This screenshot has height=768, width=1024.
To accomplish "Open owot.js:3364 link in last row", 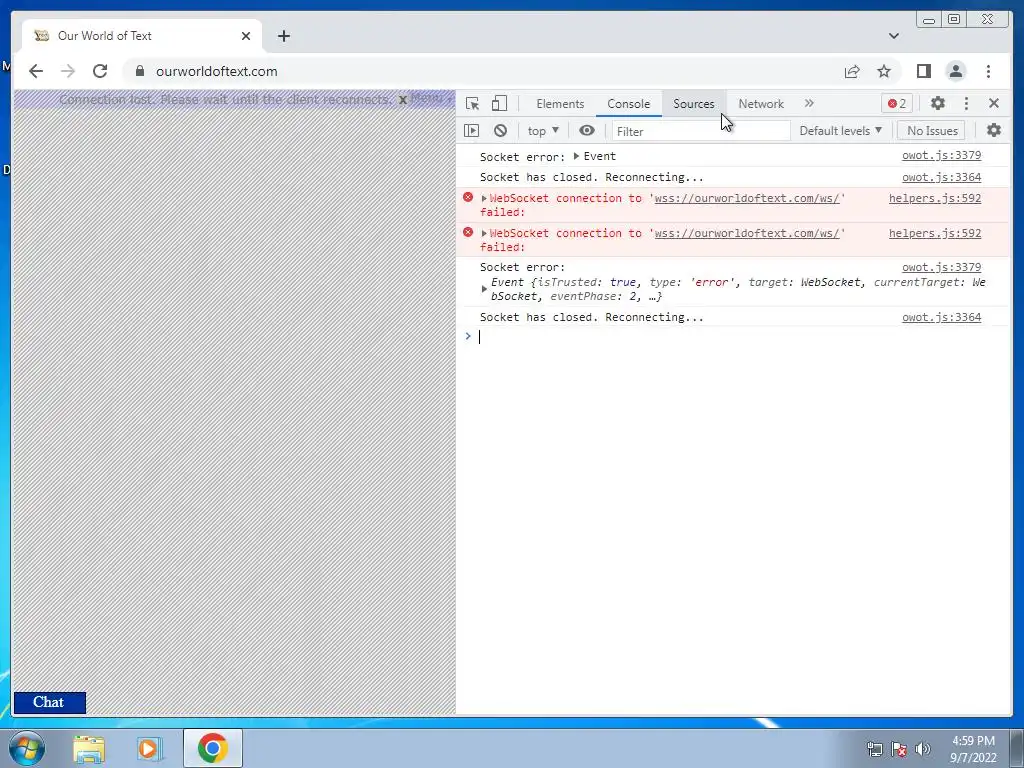I will 941,317.
